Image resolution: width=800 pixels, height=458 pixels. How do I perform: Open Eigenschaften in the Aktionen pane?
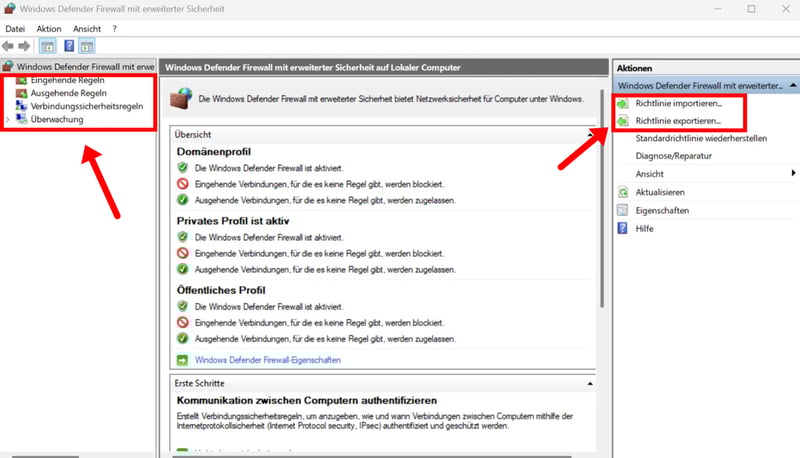(662, 211)
